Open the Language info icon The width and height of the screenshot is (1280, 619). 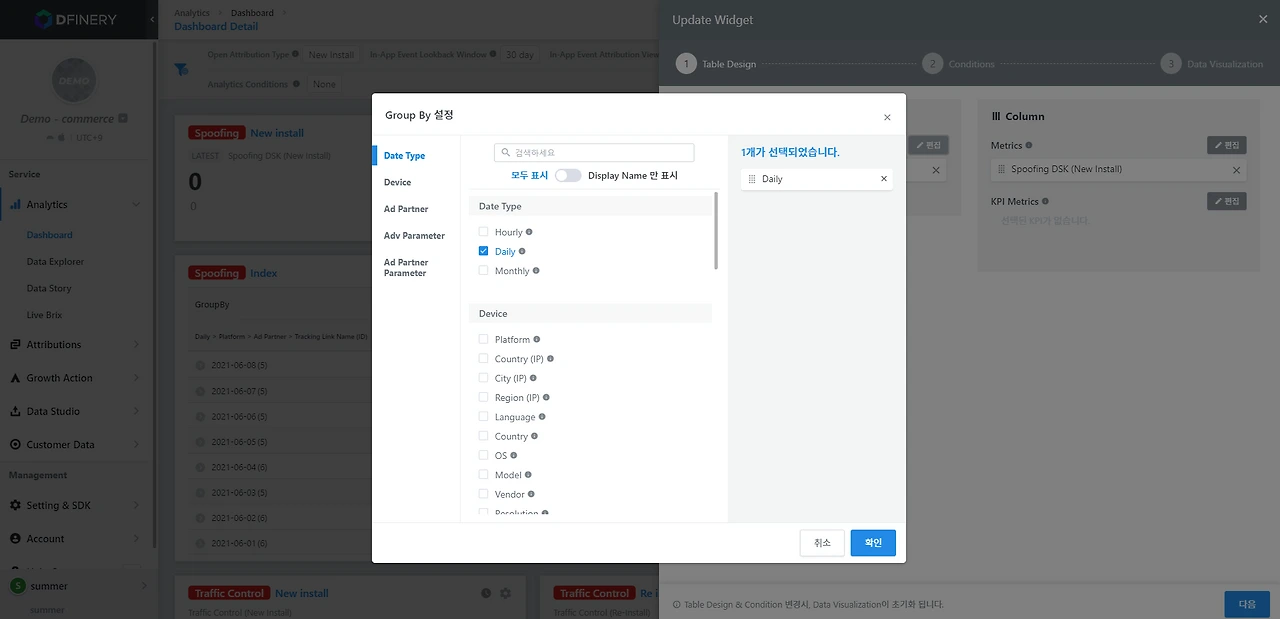pos(542,417)
